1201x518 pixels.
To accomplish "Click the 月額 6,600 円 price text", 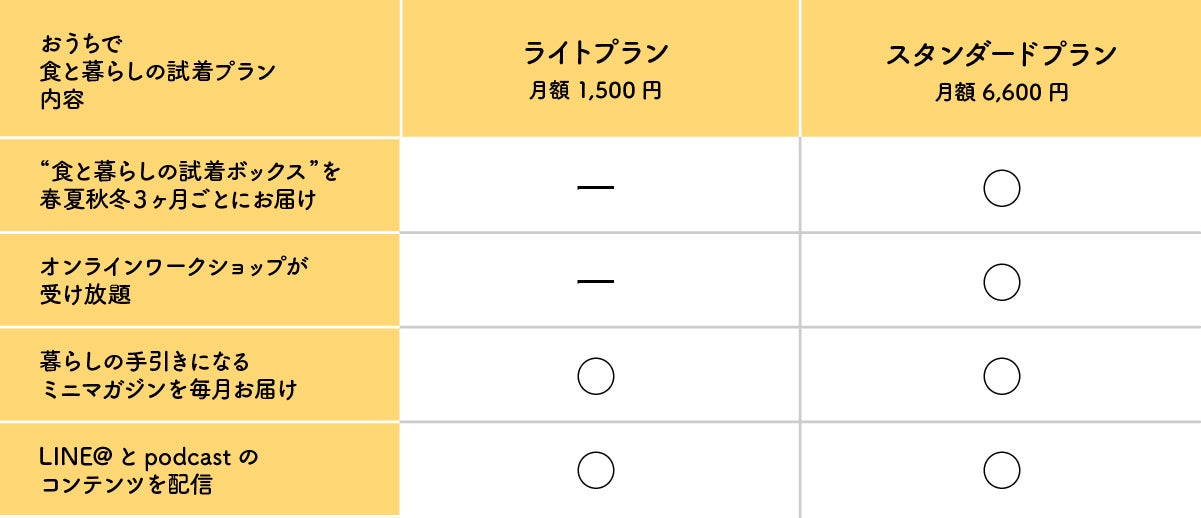I will coord(1001,92).
